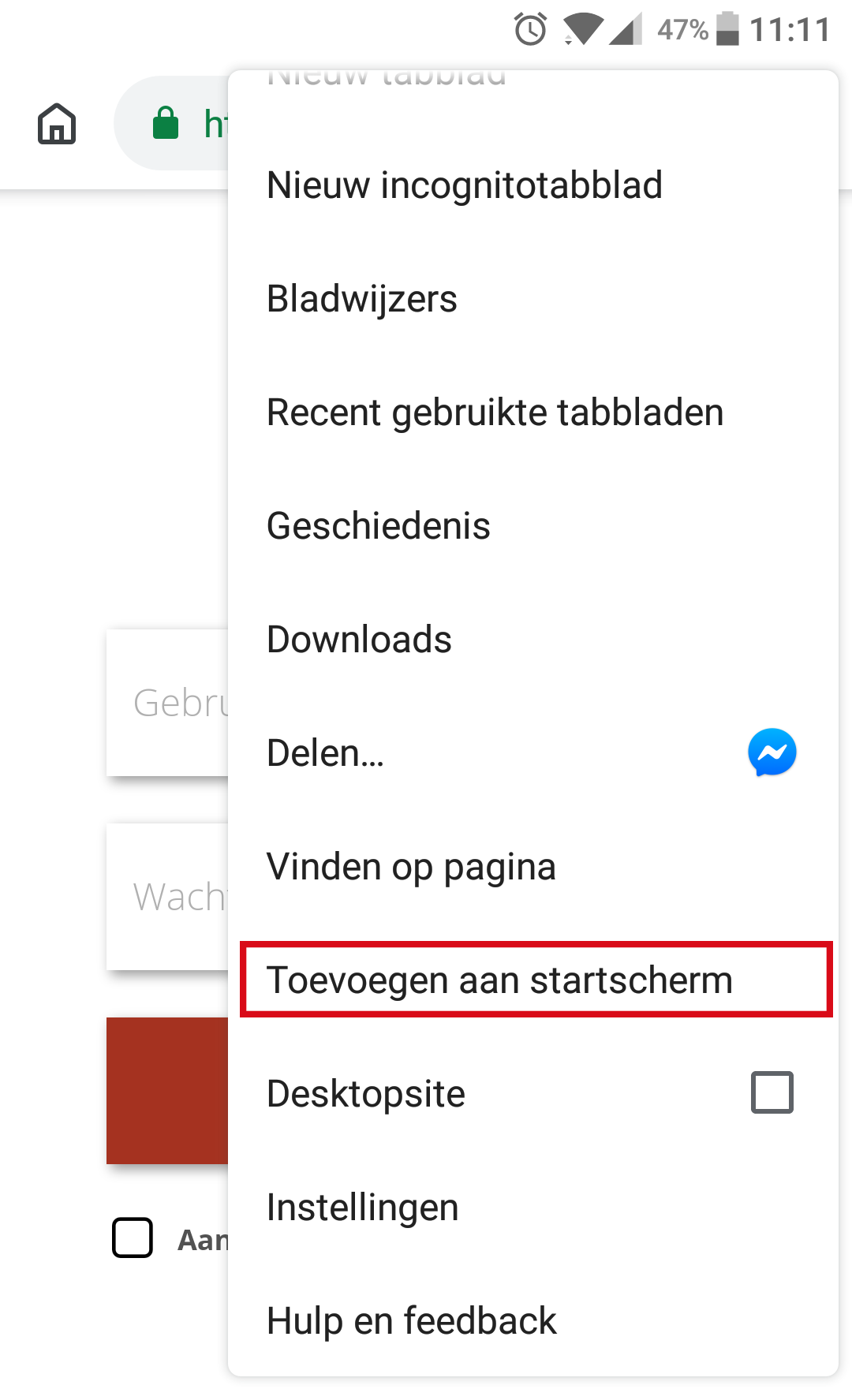This screenshot has height=1400, width=852.
Task: Tap the Messenger share shortcut icon
Action: pos(772,752)
